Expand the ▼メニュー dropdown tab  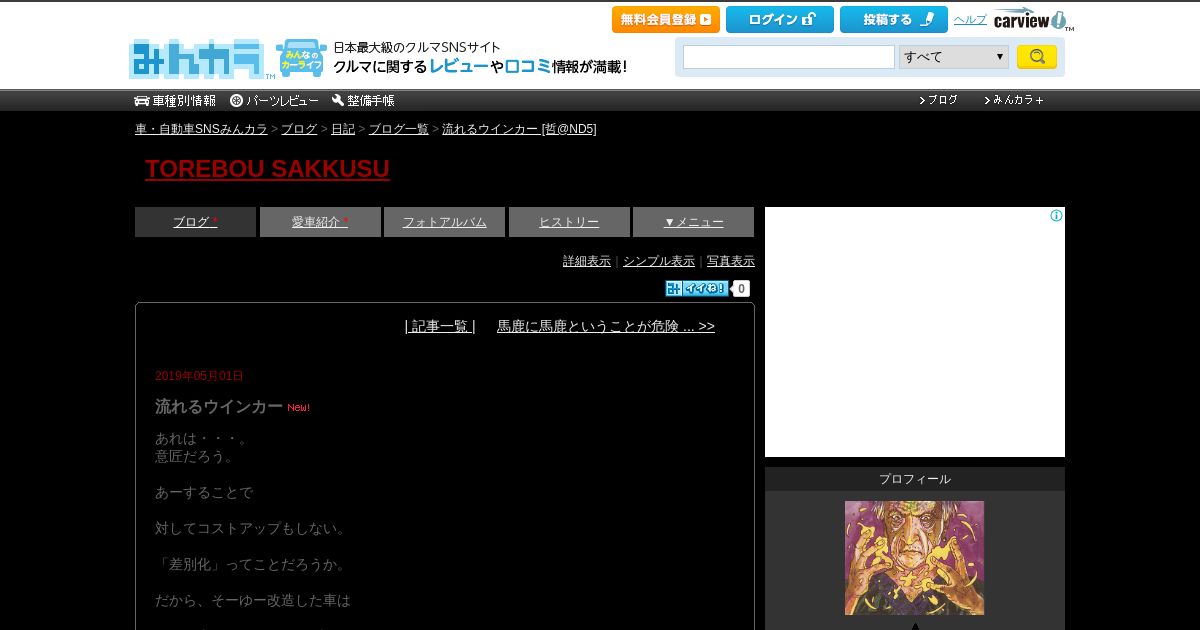693,222
